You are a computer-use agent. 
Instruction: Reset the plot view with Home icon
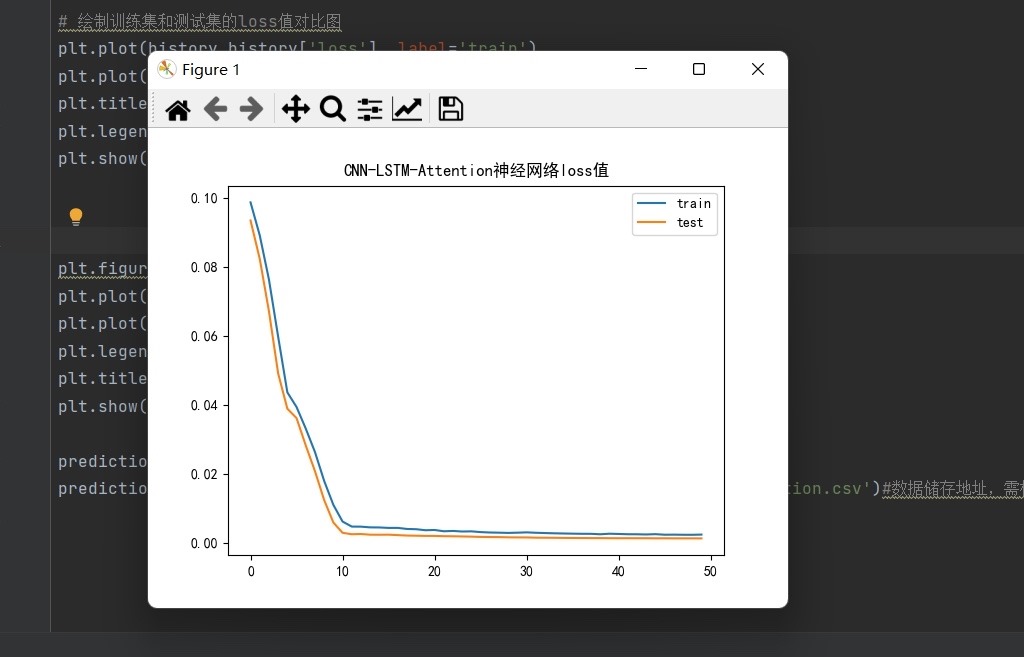[x=178, y=110]
